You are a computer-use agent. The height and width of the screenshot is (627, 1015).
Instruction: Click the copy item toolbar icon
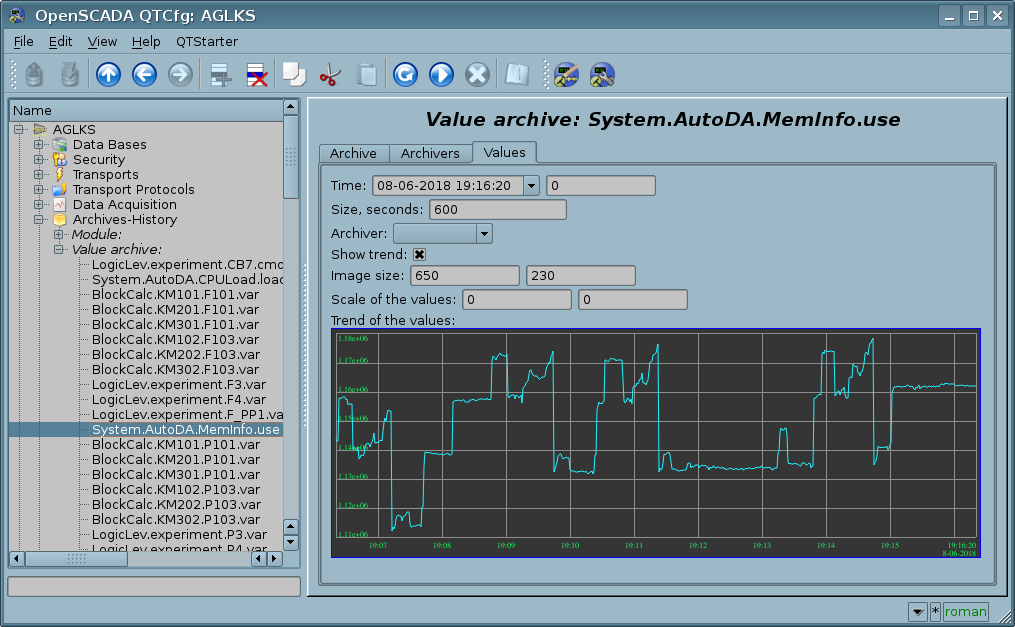293,75
